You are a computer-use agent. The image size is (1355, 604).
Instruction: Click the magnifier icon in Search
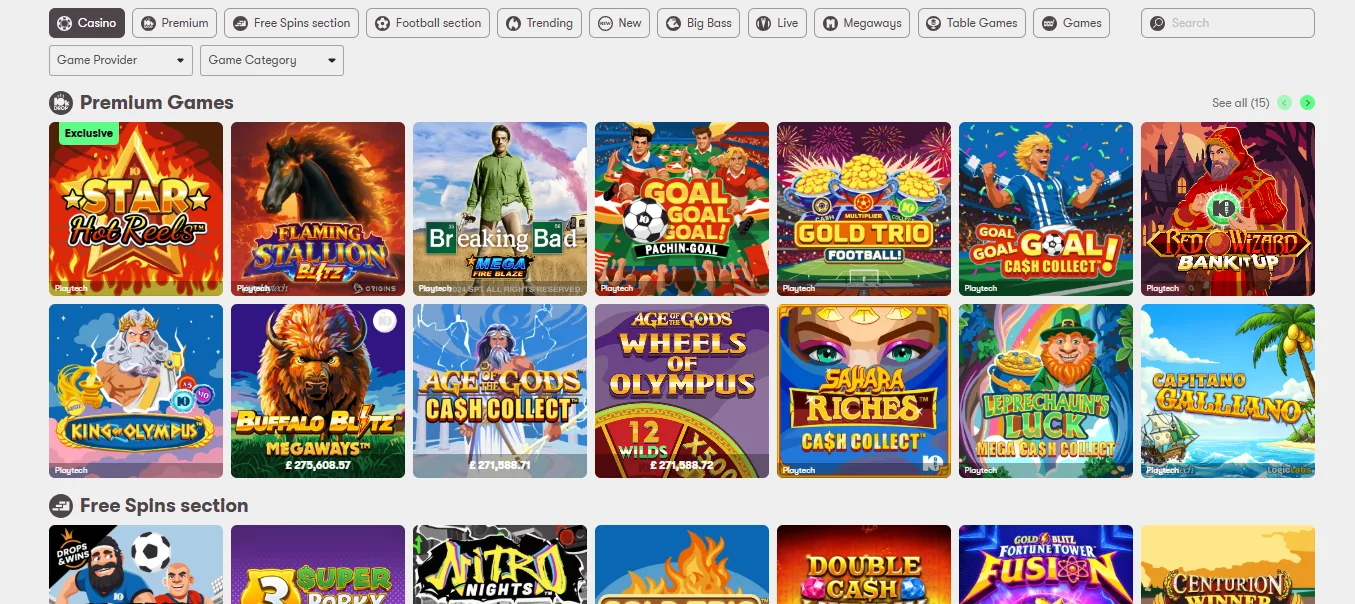pos(1158,23)
